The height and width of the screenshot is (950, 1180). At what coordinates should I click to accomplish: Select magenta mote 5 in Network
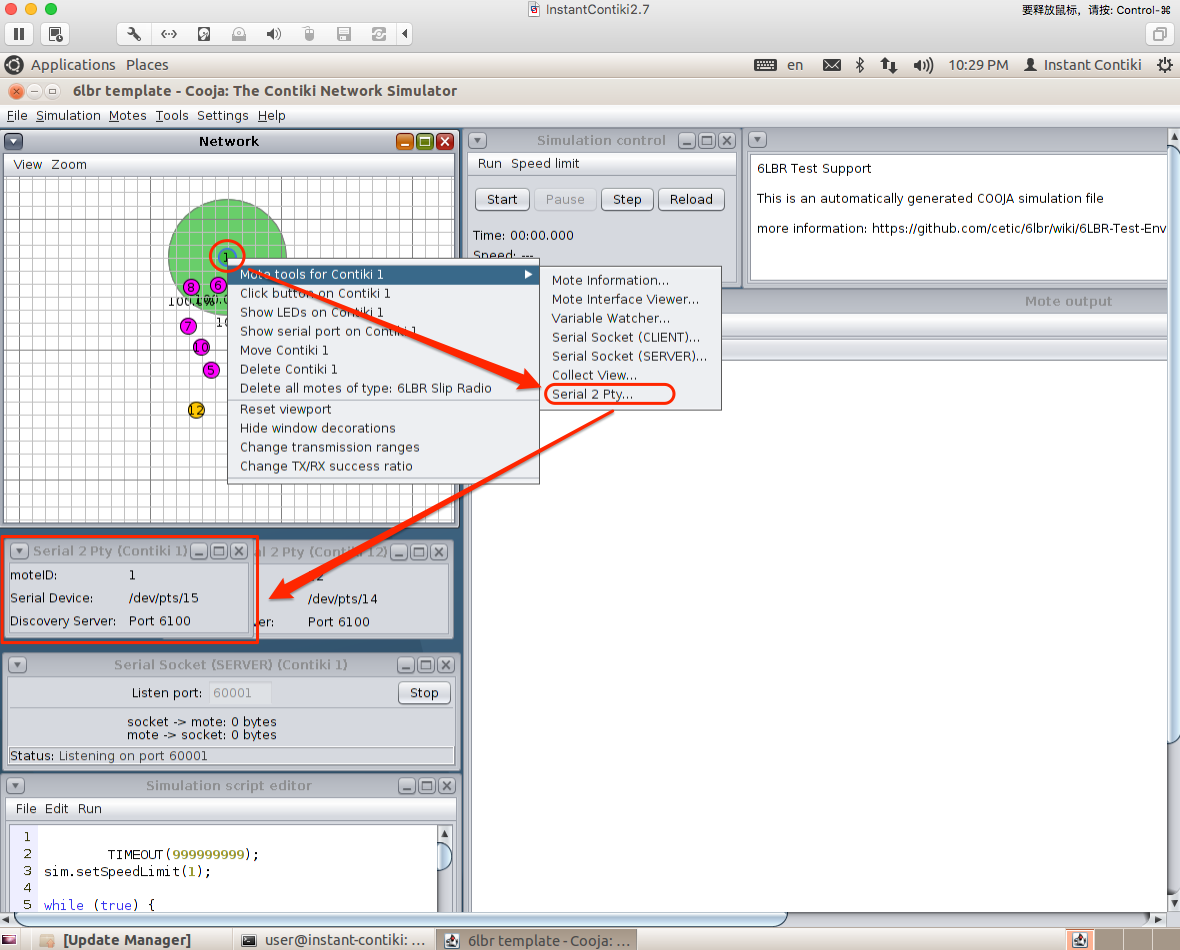tap(211, 370)
